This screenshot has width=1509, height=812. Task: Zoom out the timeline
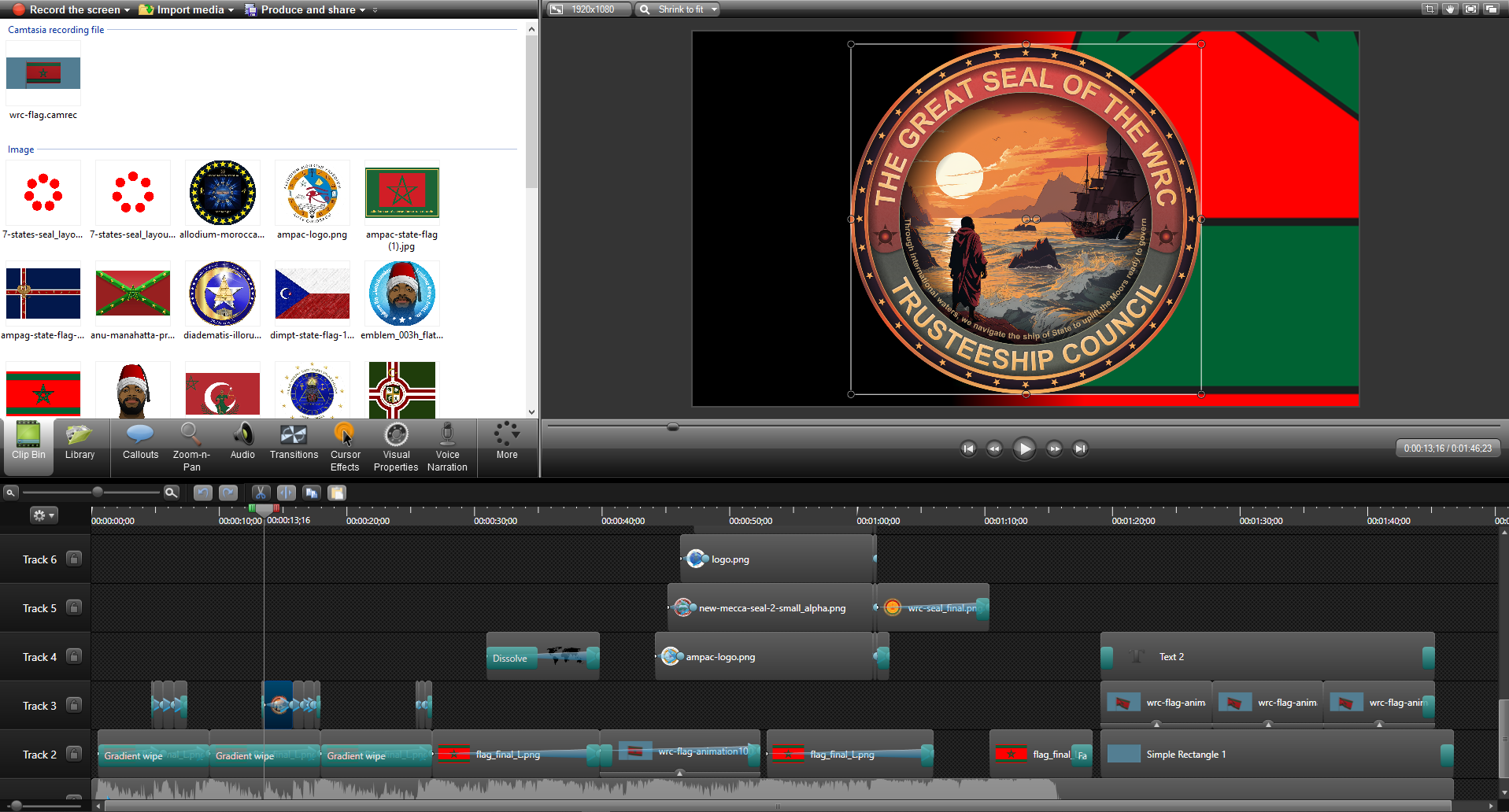coord(10,493)
